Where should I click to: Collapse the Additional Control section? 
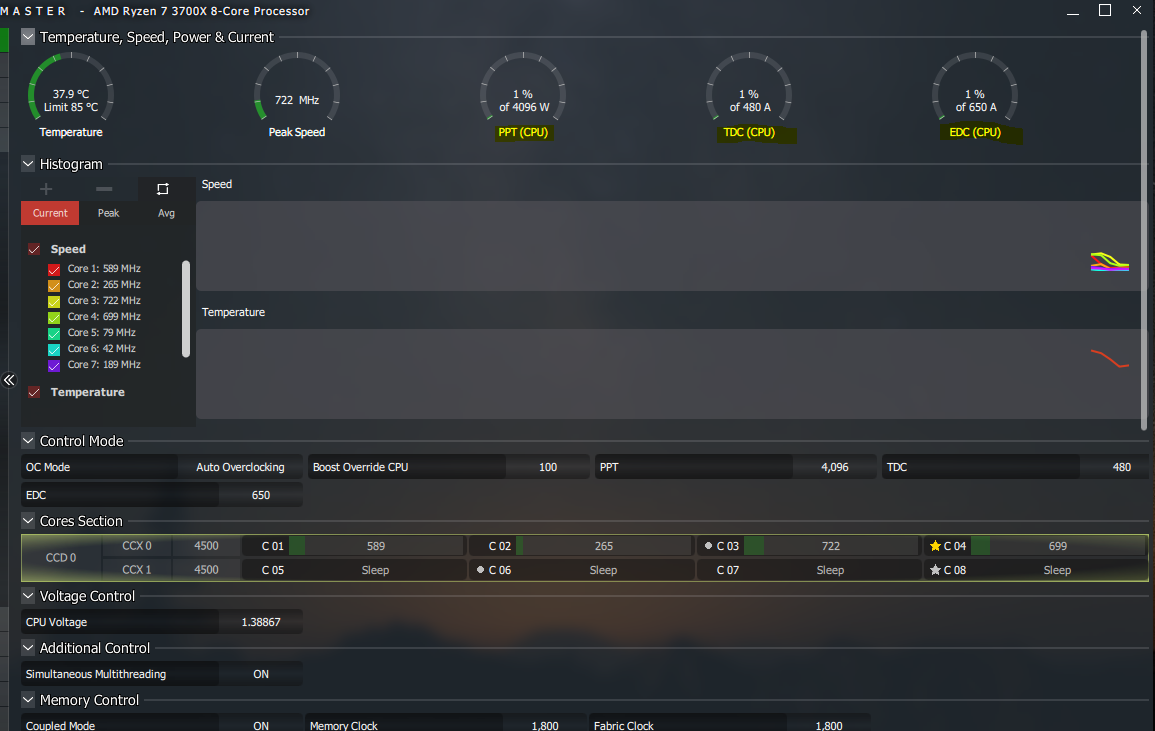(x=28, y=648)
